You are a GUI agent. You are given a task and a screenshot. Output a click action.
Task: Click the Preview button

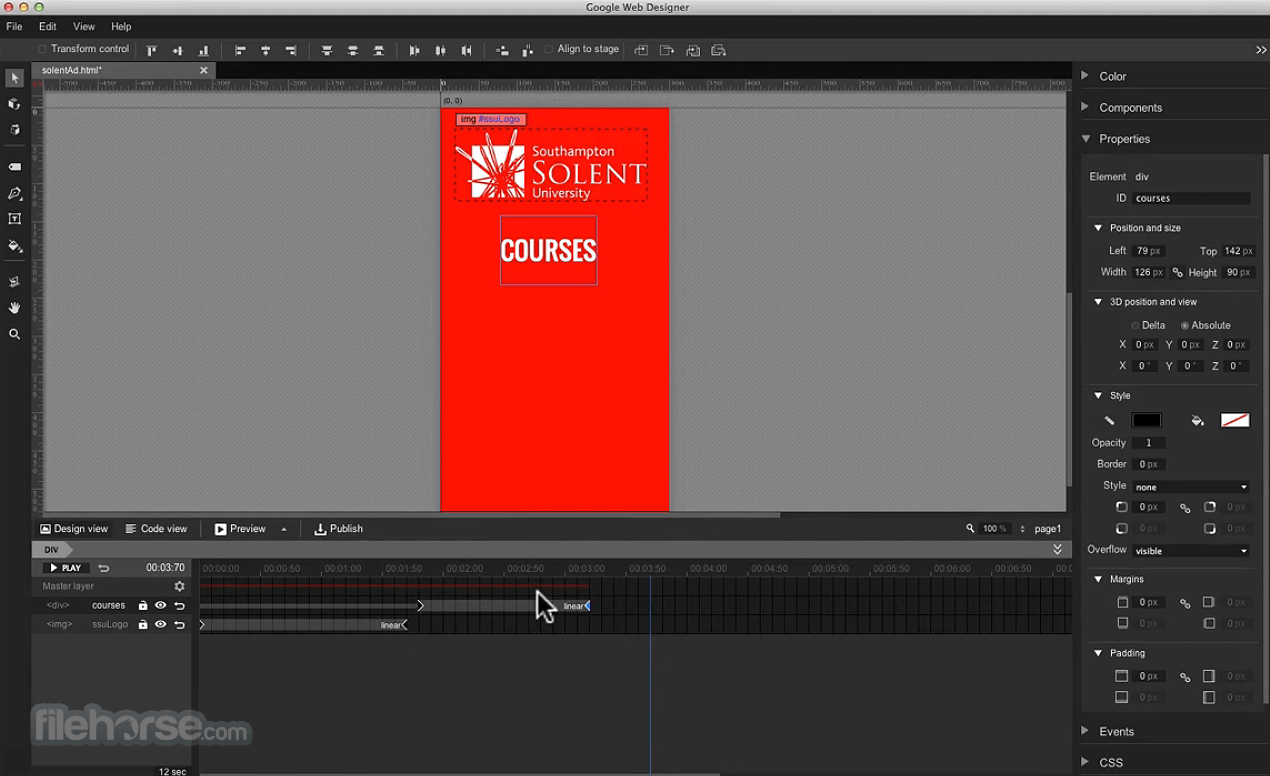(240, 529)
